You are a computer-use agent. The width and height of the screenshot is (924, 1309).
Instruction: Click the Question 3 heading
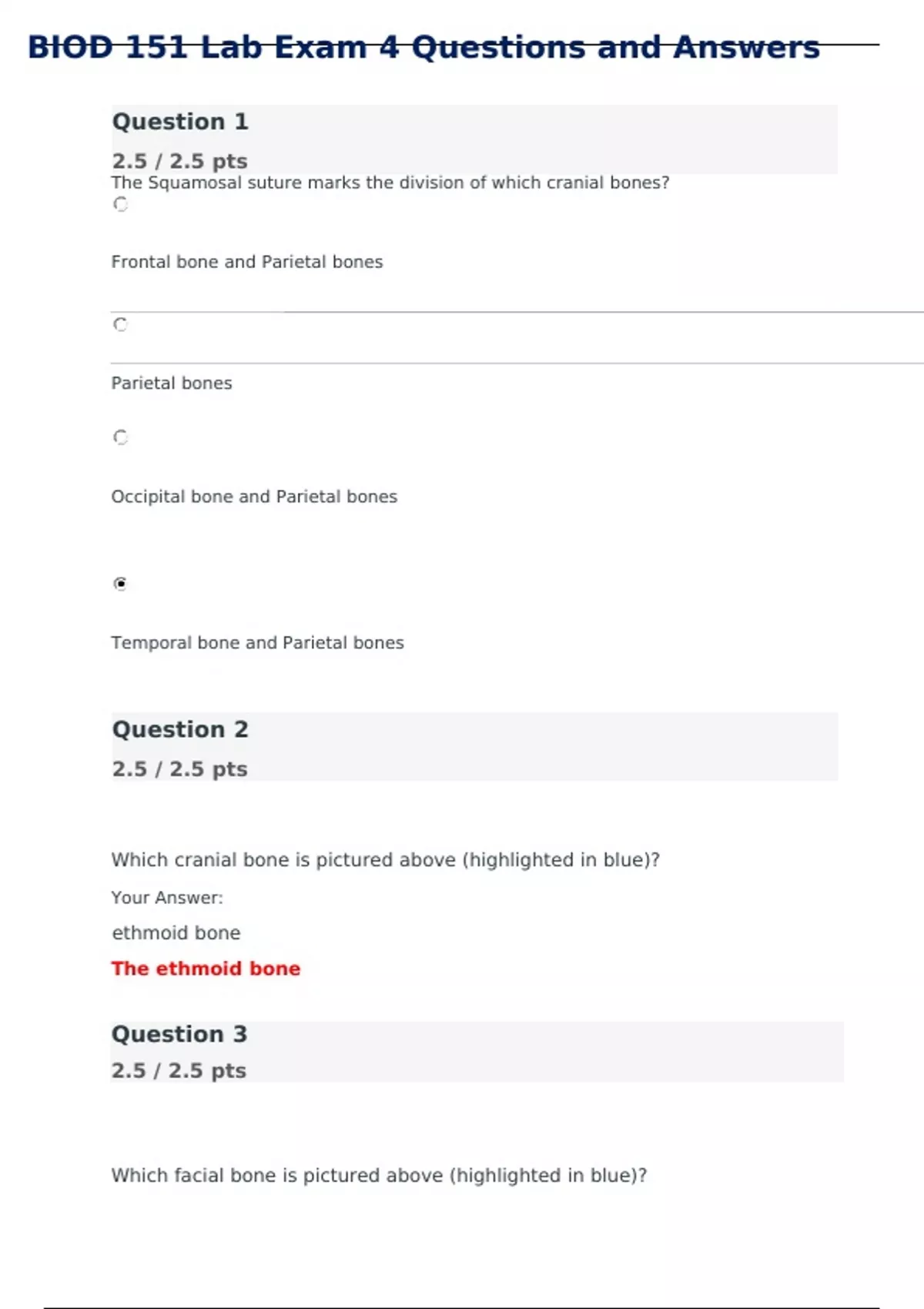coord(179,1033)
